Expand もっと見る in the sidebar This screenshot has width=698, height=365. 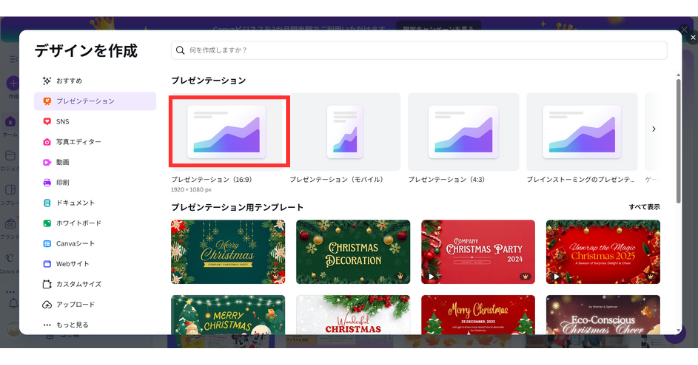(x=95, y=325)
